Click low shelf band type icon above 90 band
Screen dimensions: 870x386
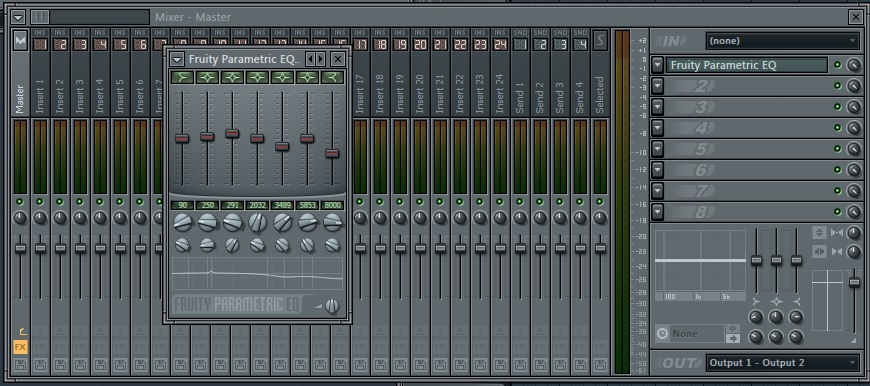pyautogui.click(x=182, y=77)
